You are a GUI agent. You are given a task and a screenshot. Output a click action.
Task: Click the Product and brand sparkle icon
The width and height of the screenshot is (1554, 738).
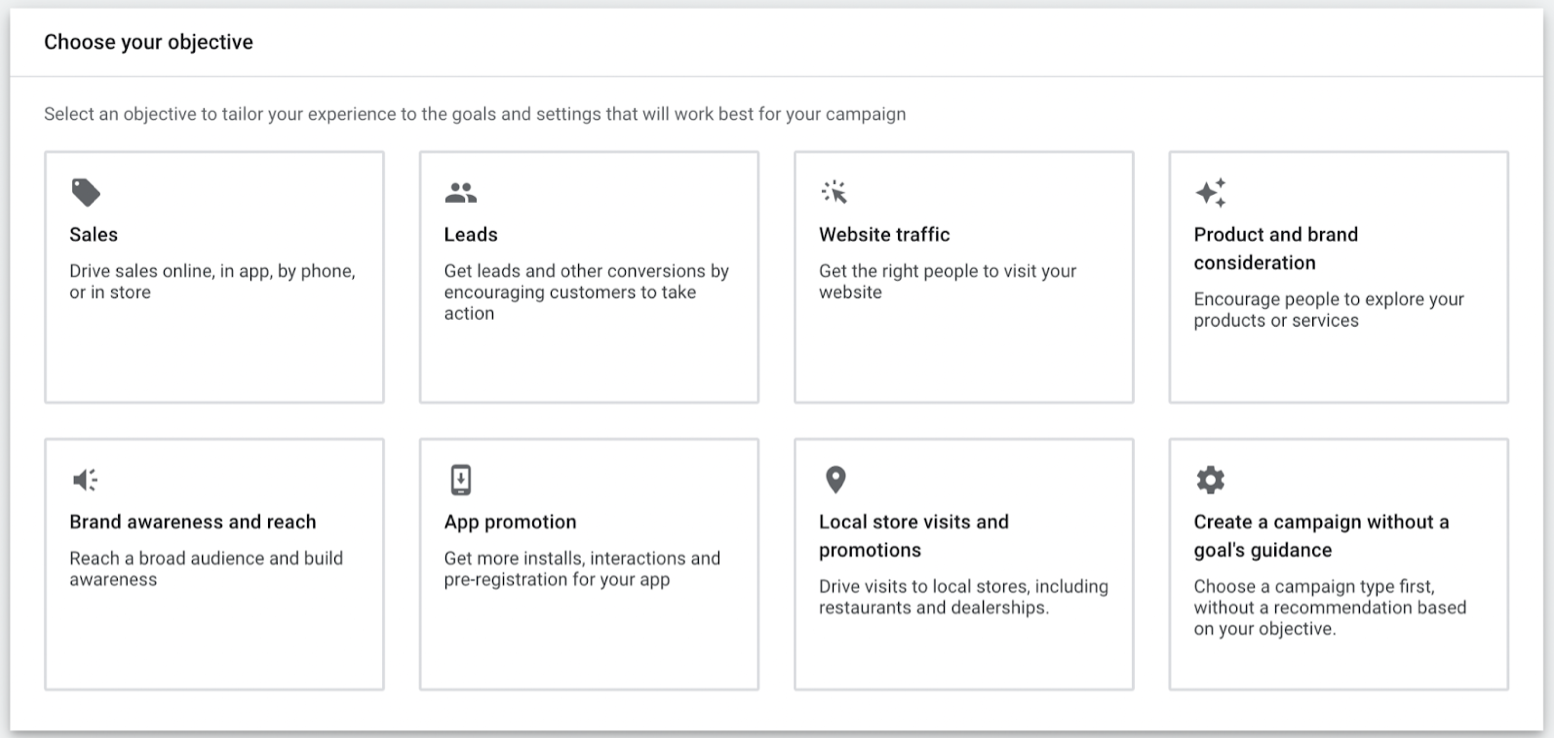click(x=1210, y=193)
